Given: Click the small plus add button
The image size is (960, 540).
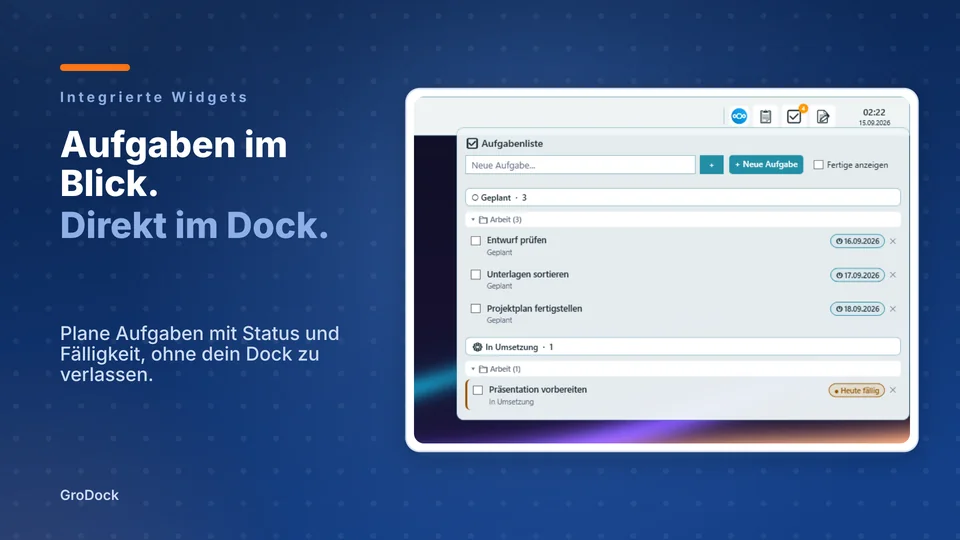Looking at the screenshot, I should coord(711,165).
